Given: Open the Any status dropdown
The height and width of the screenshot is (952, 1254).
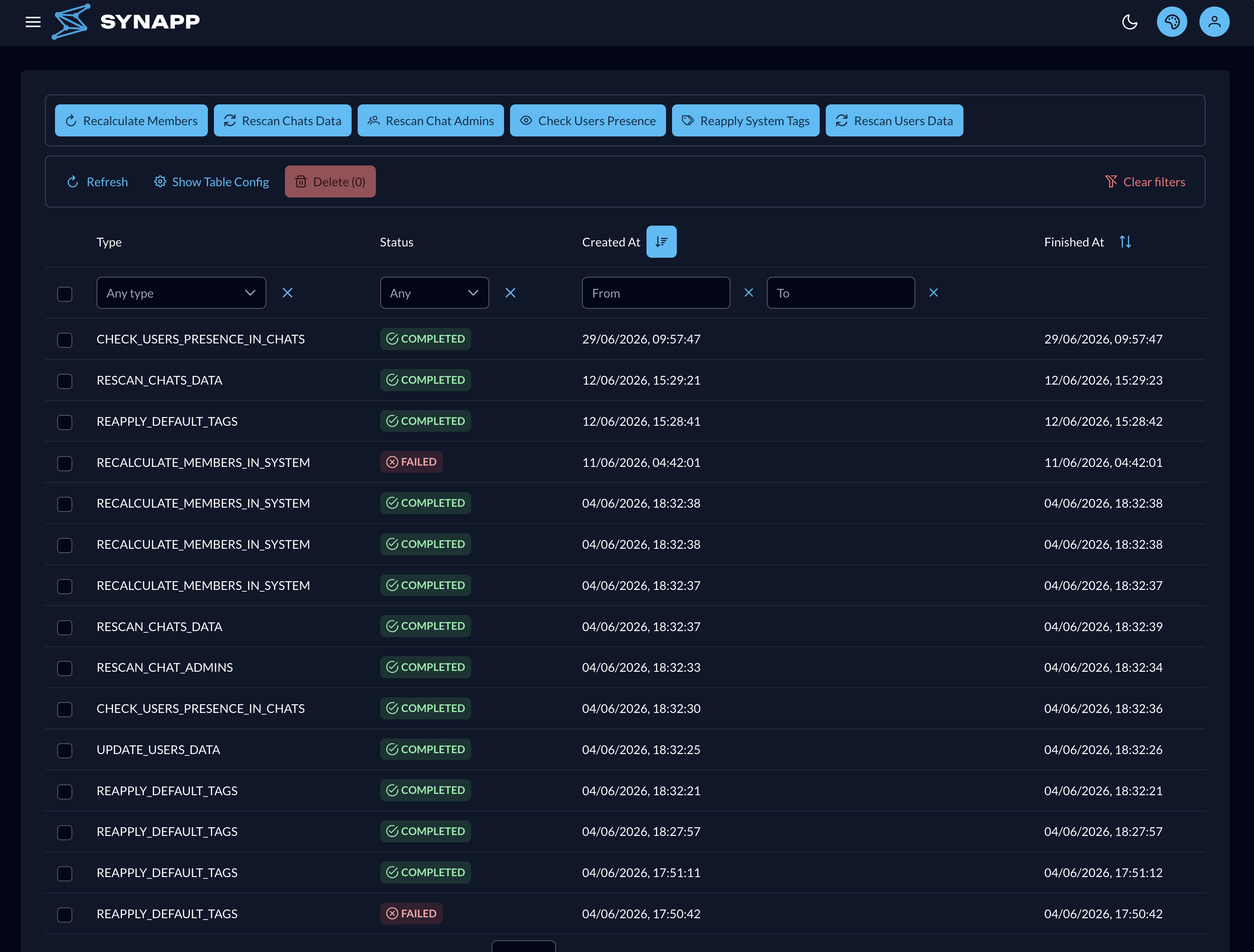Looking at the screenshot, I should [434, 293].
